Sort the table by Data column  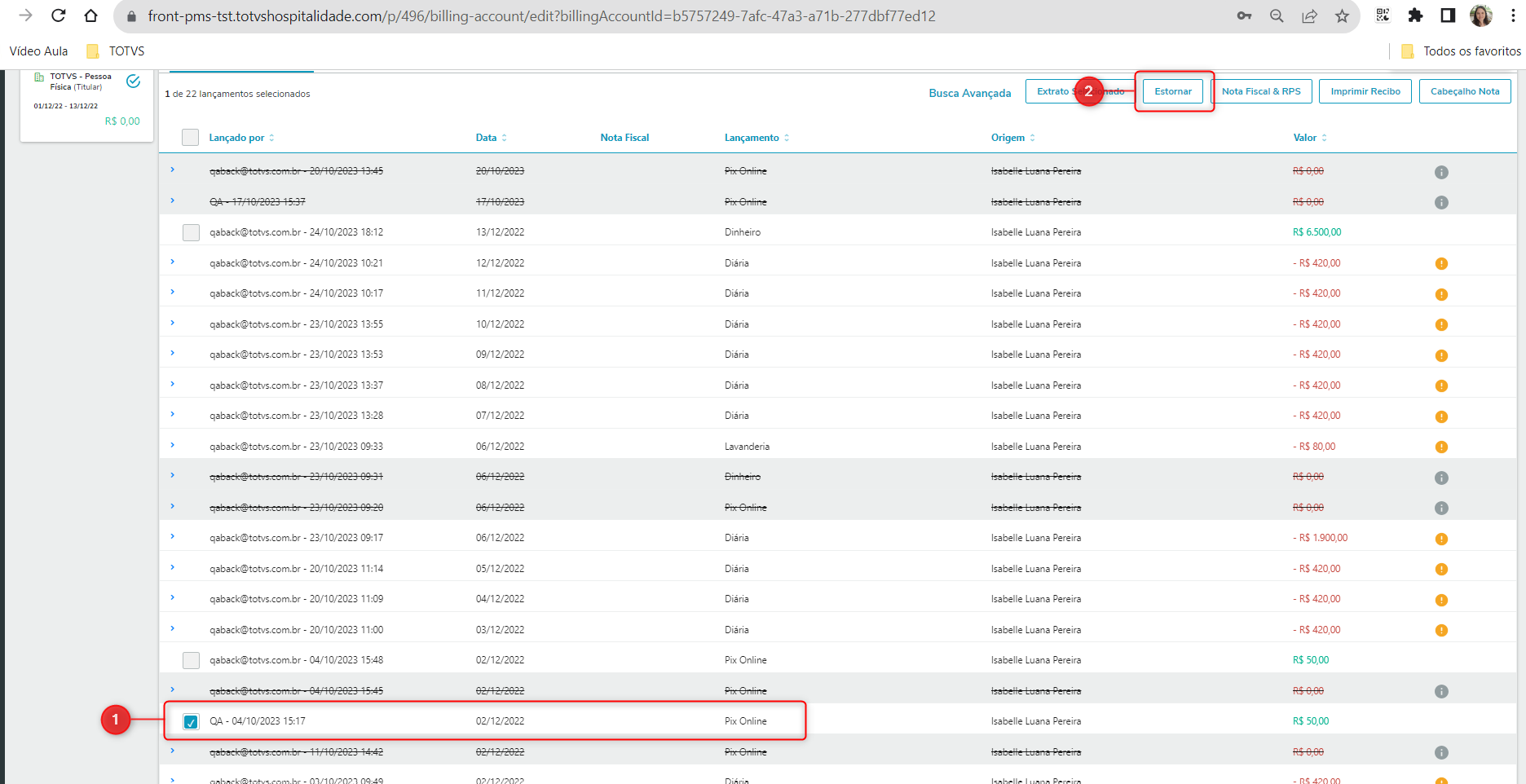click(x=491, y=138)
